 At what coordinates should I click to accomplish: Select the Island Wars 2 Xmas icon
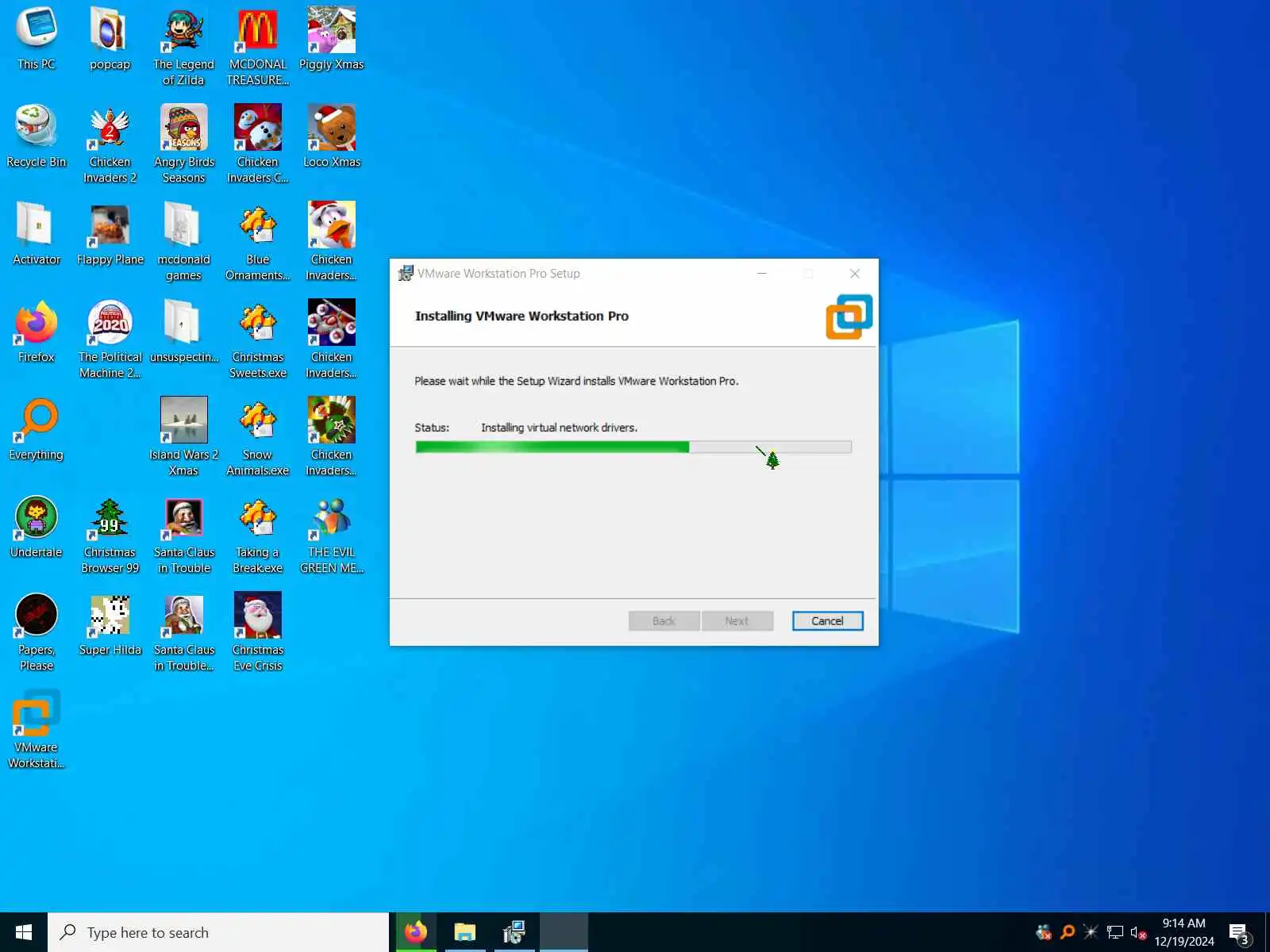183,437
